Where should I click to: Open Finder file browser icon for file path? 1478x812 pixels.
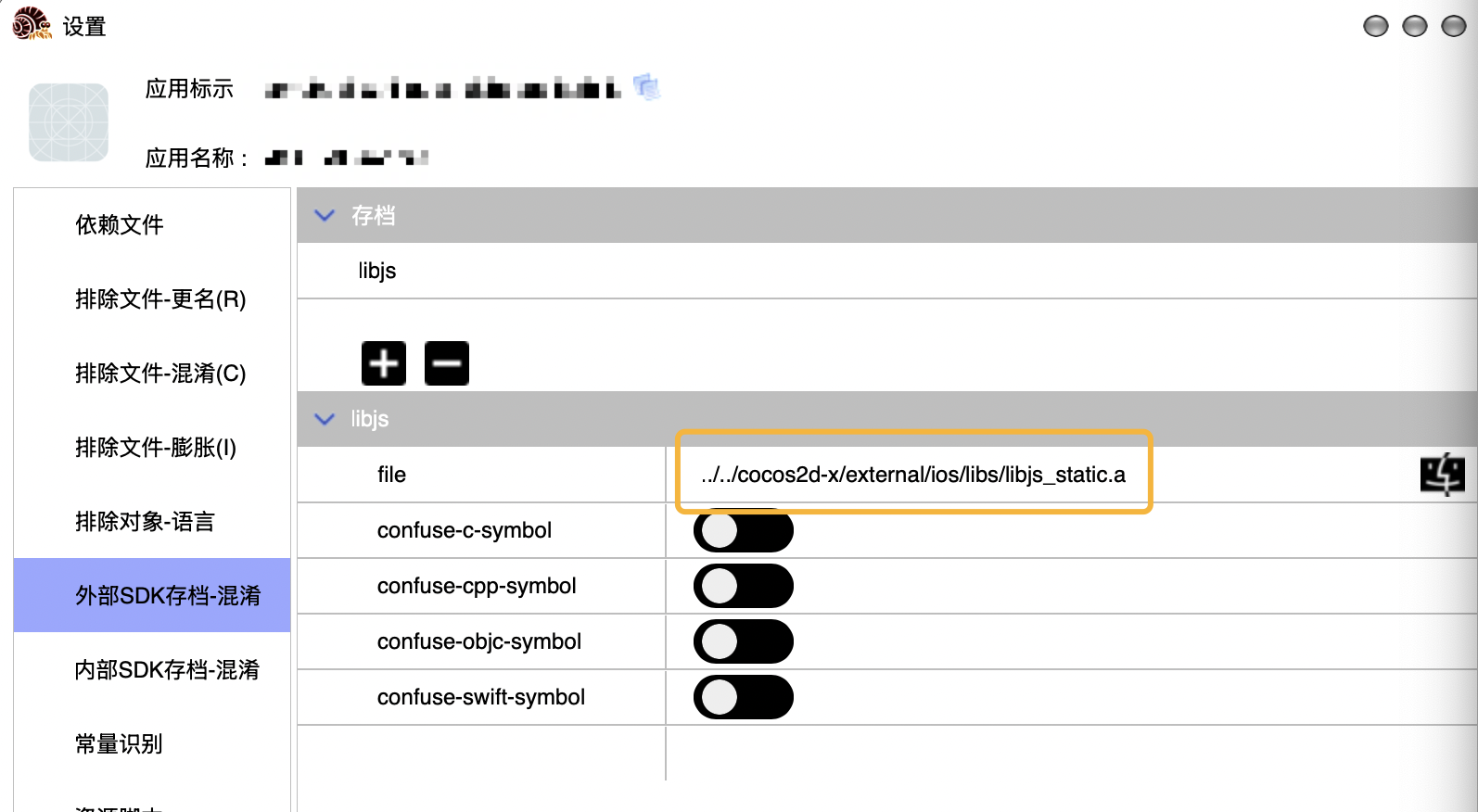[1443, 475]
